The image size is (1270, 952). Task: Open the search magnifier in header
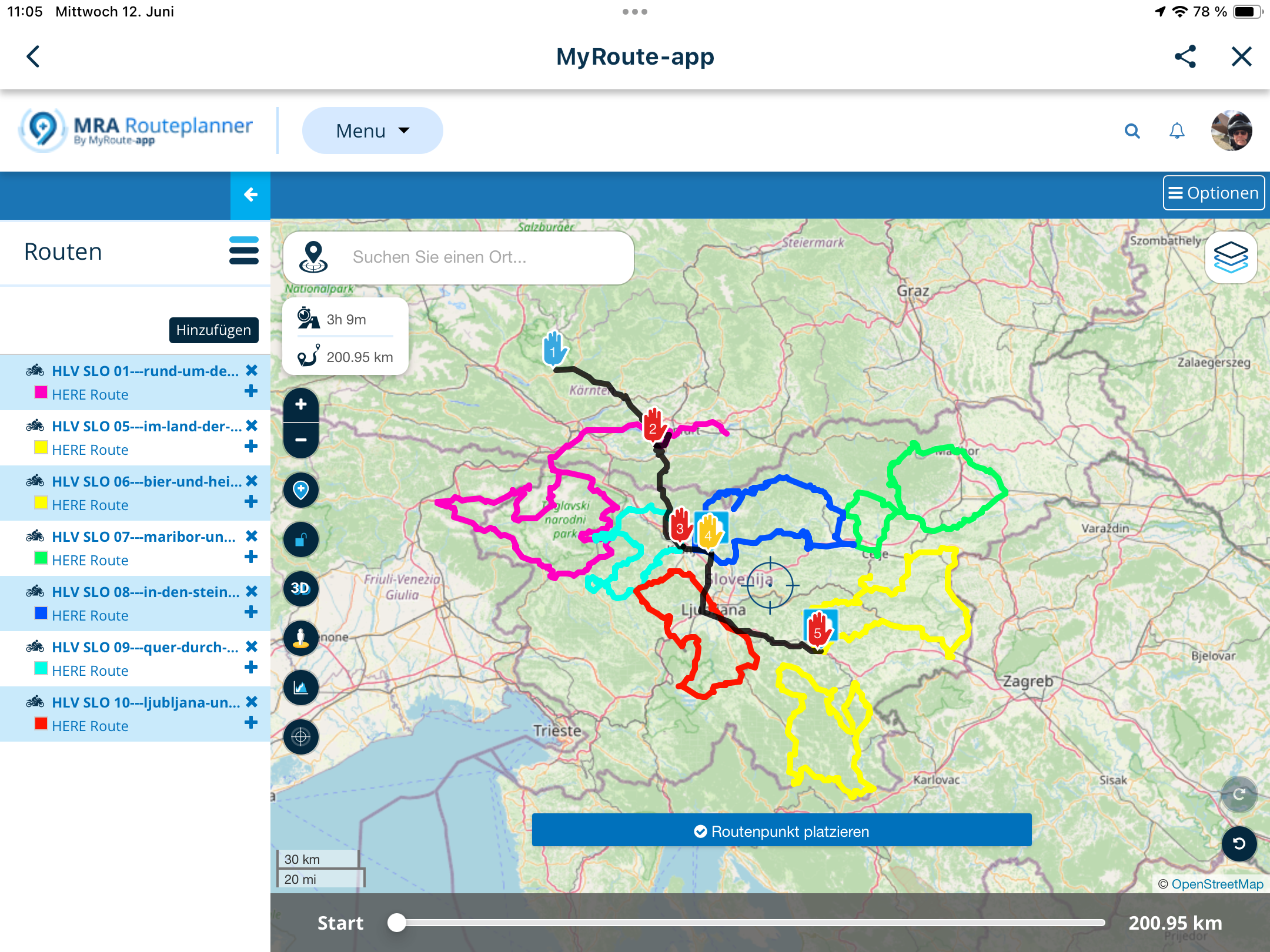point(1132,130)
